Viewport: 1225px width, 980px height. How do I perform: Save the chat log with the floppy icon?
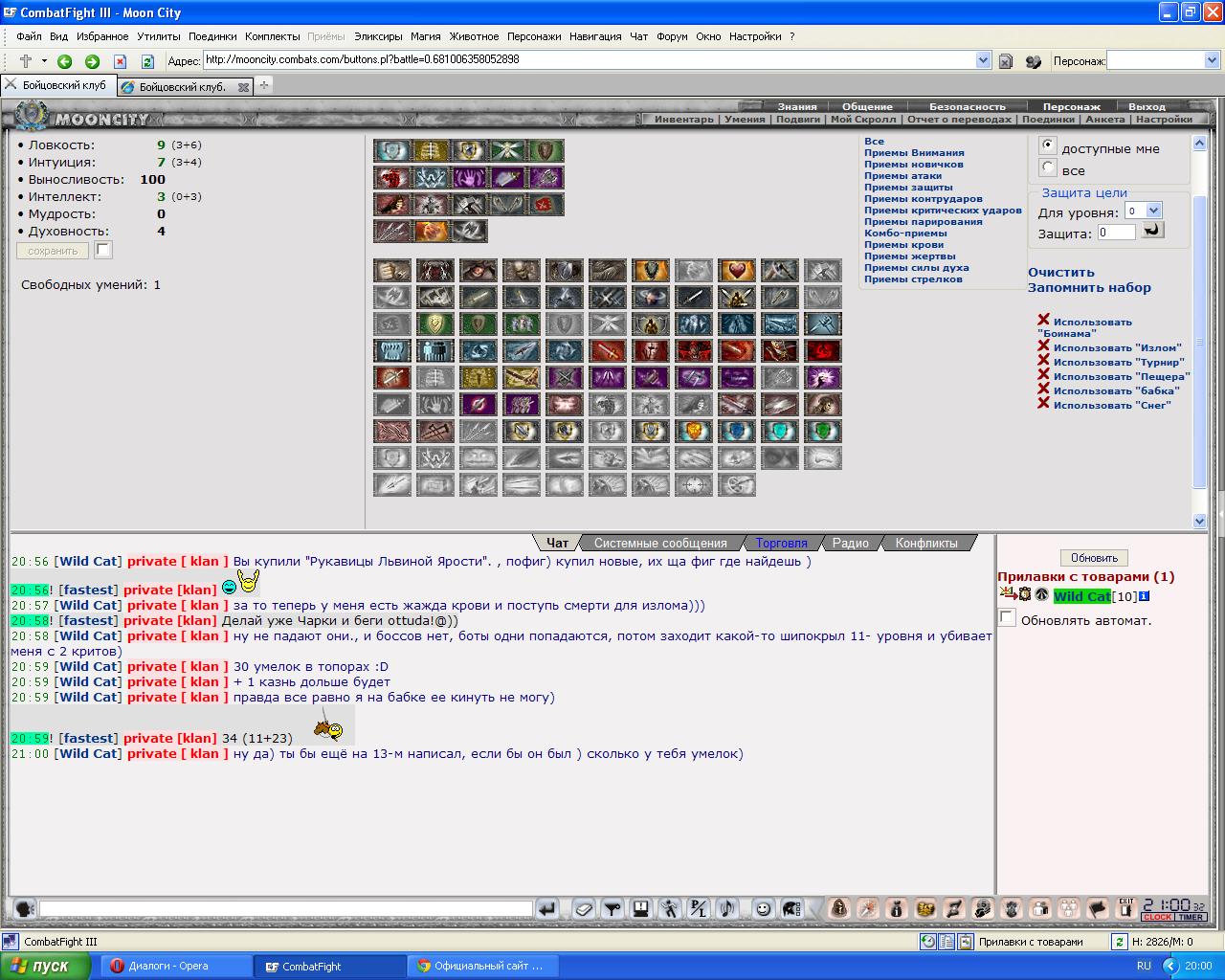(x=641, y=909)
